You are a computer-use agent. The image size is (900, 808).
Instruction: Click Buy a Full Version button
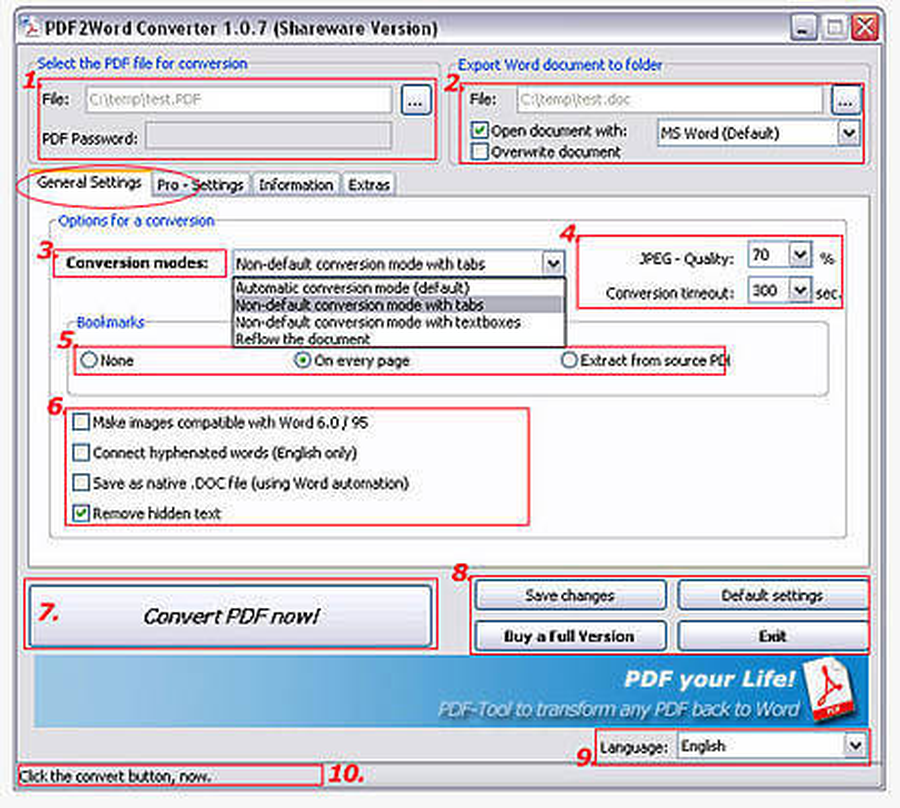click(x=570, y=636)
